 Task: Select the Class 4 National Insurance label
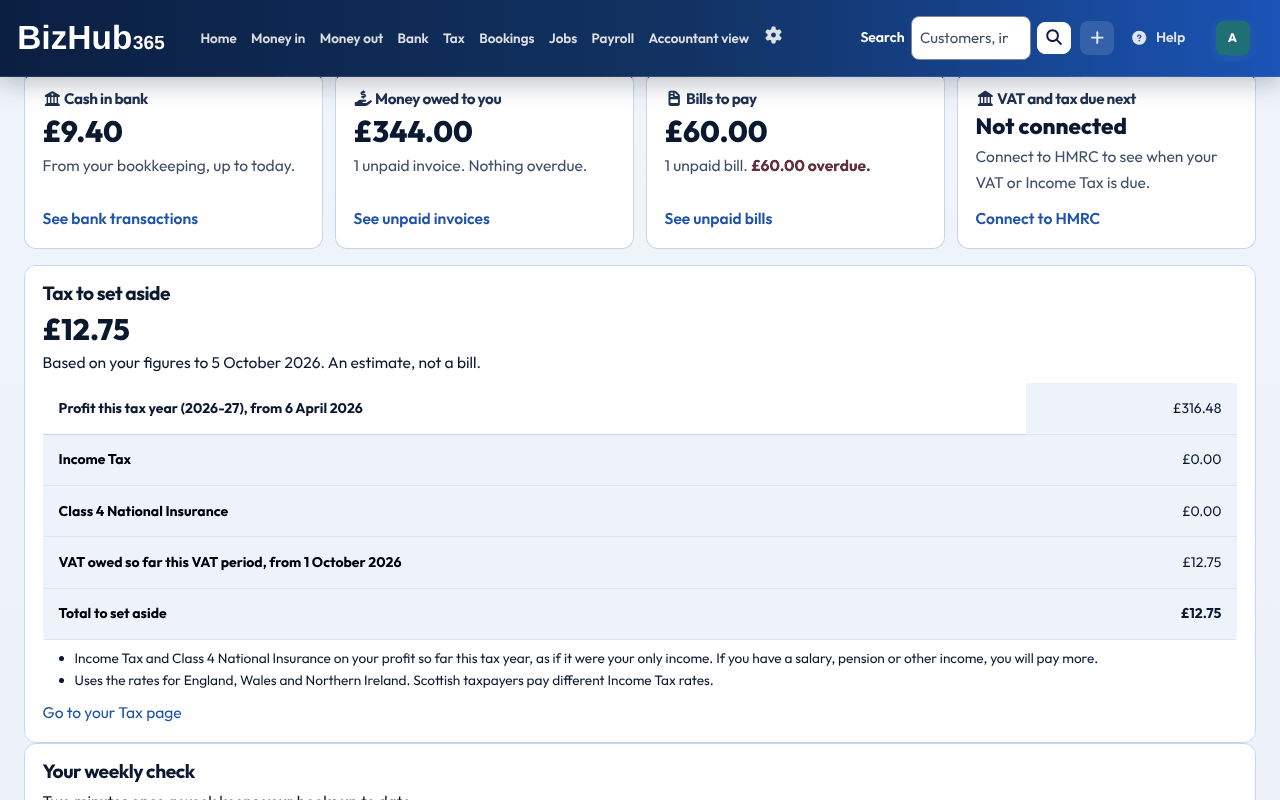click(143, 511)
